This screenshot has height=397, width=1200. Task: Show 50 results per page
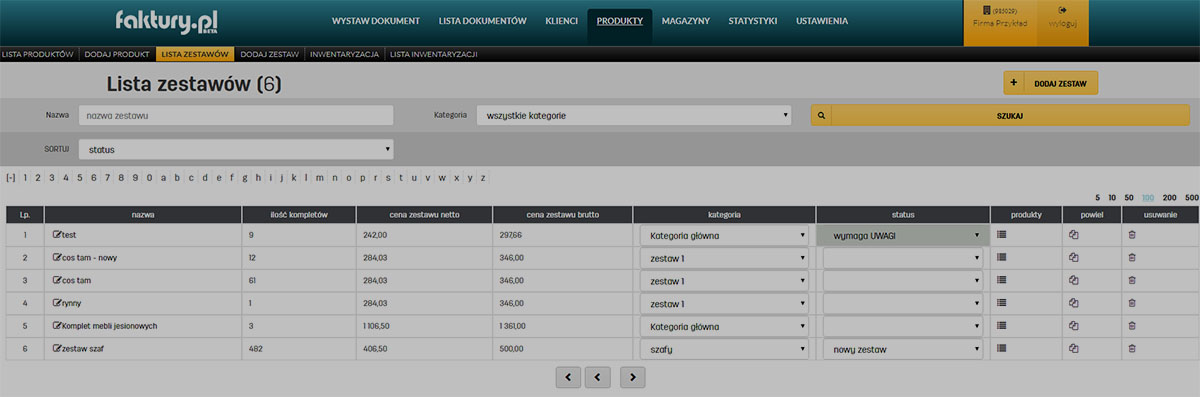click(x=1129, y=198)
